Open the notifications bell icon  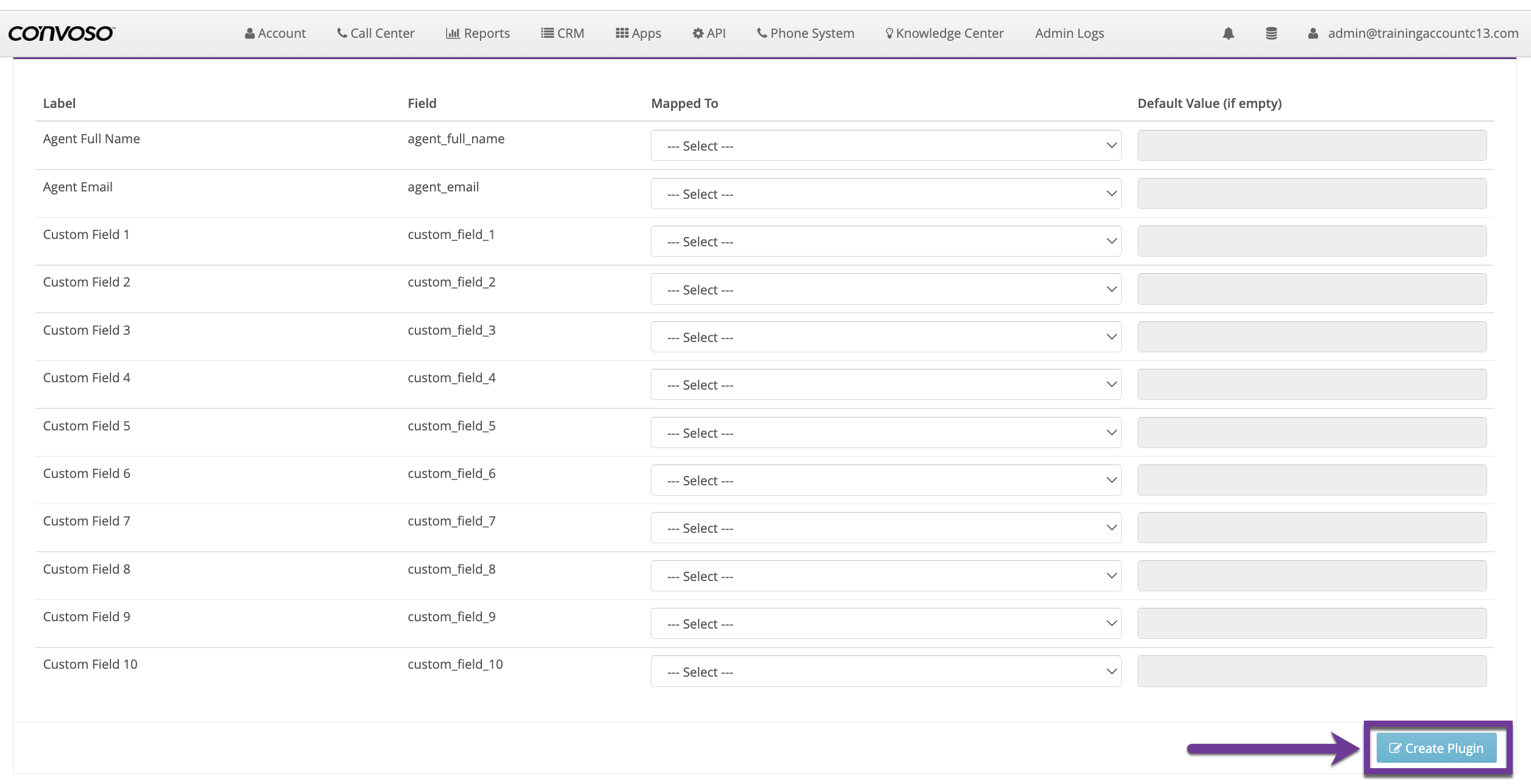coord(1228,34)
